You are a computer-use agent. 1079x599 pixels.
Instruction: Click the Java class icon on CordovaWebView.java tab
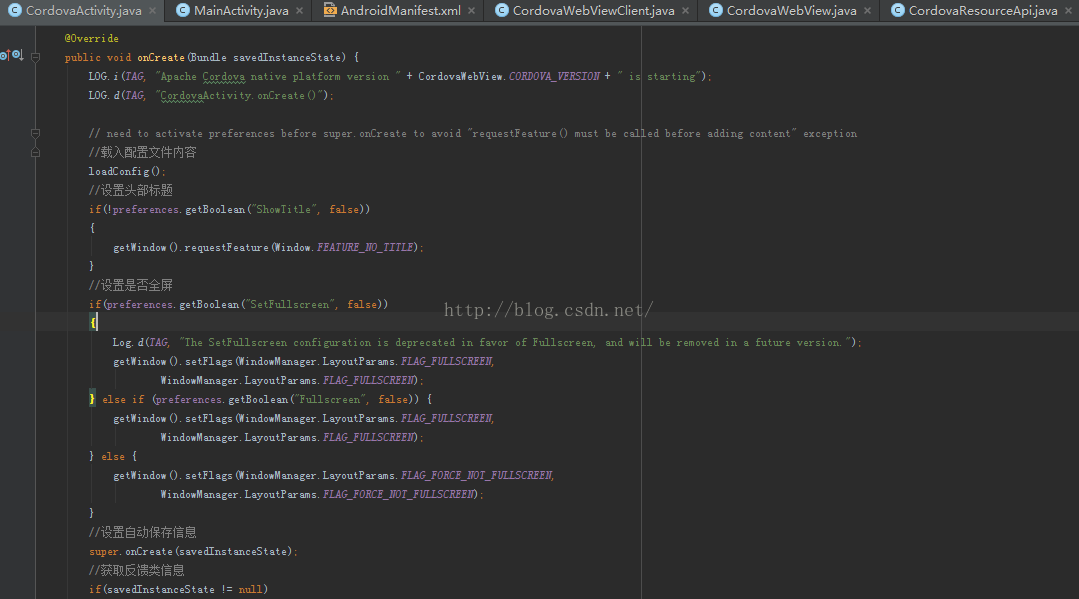pyautogui.click(x=716, y=11)
